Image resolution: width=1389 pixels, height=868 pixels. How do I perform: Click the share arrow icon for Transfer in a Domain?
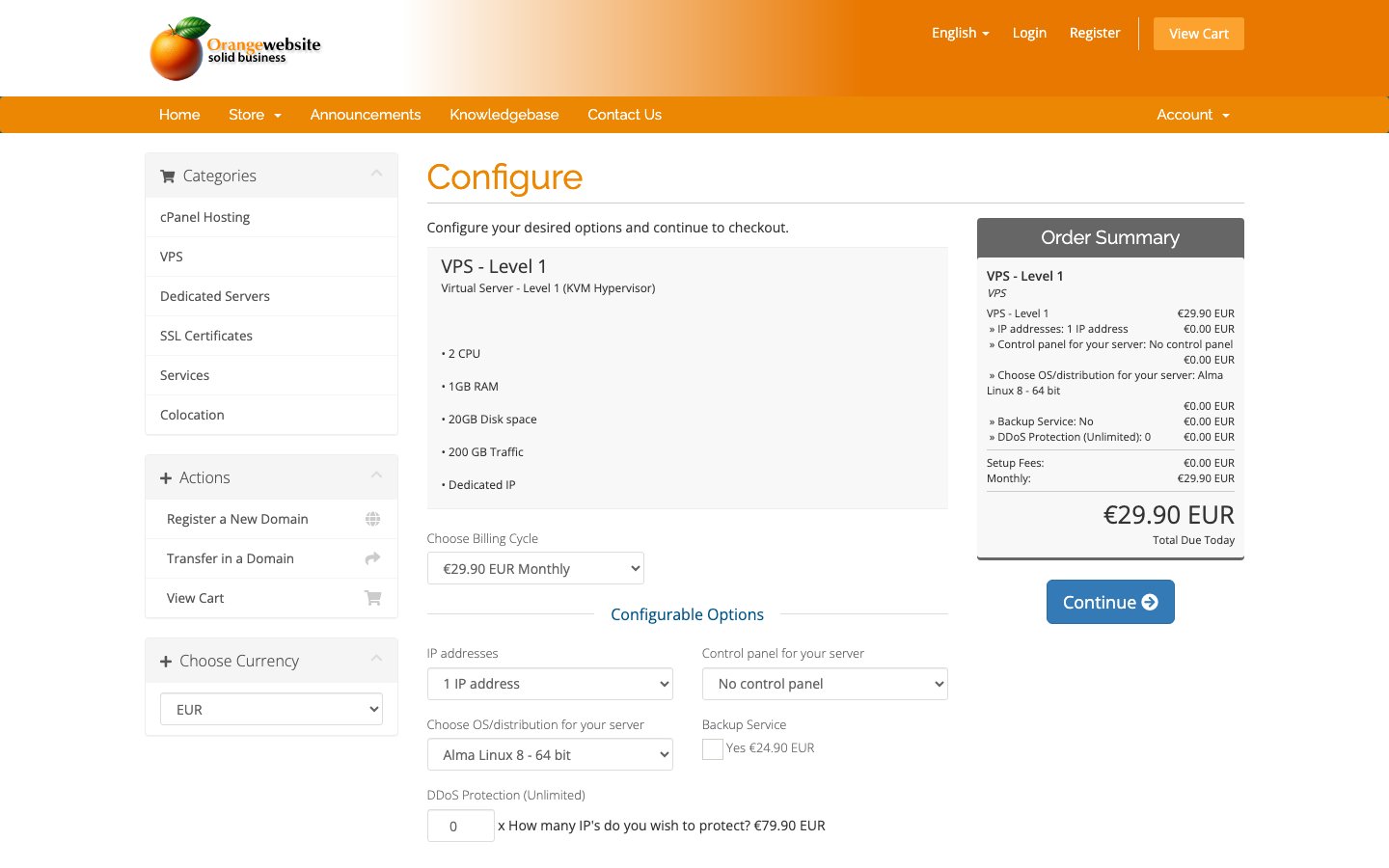(x=372, y=558)
